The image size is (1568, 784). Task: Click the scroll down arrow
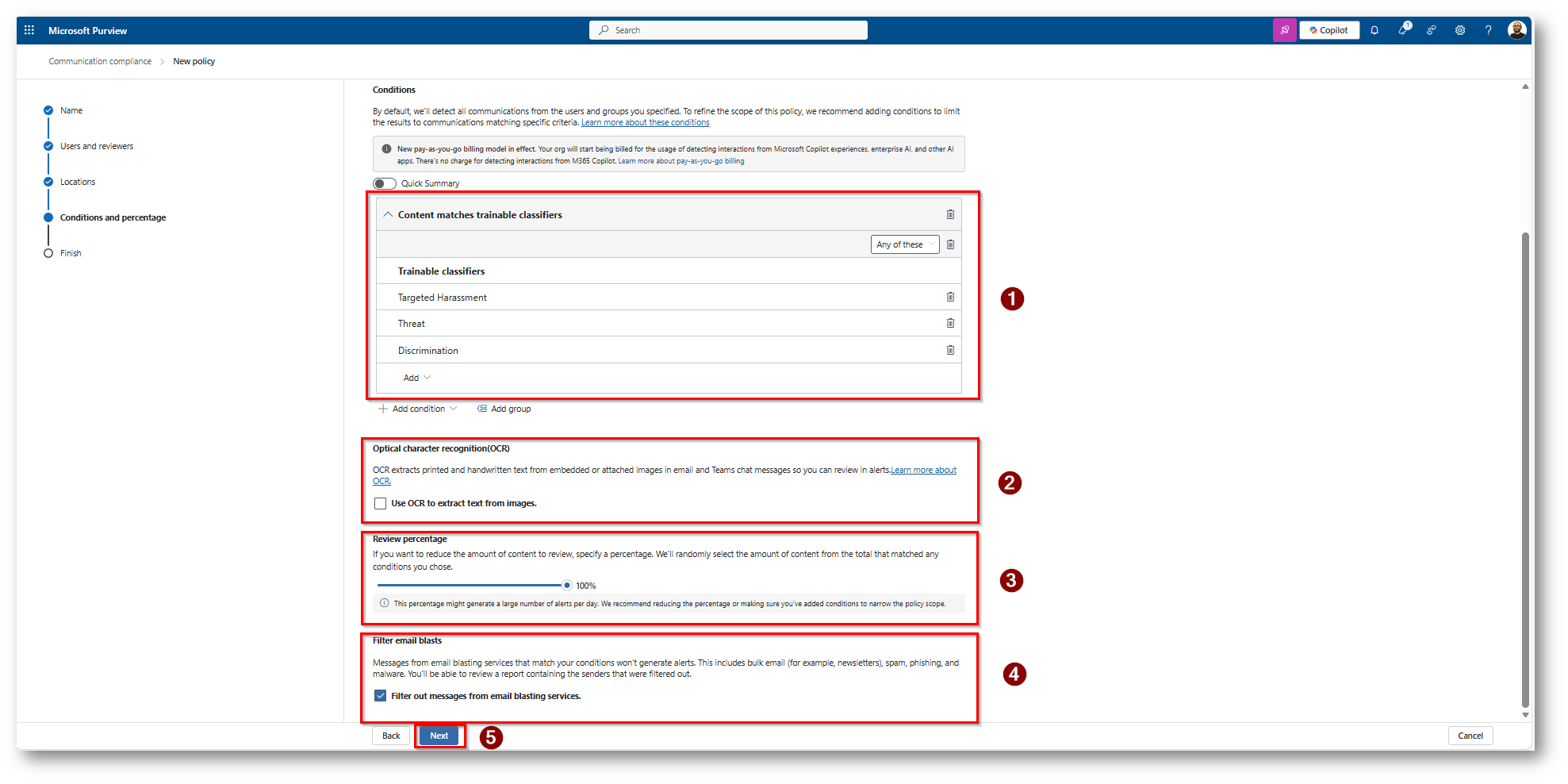coord(1525,715)
